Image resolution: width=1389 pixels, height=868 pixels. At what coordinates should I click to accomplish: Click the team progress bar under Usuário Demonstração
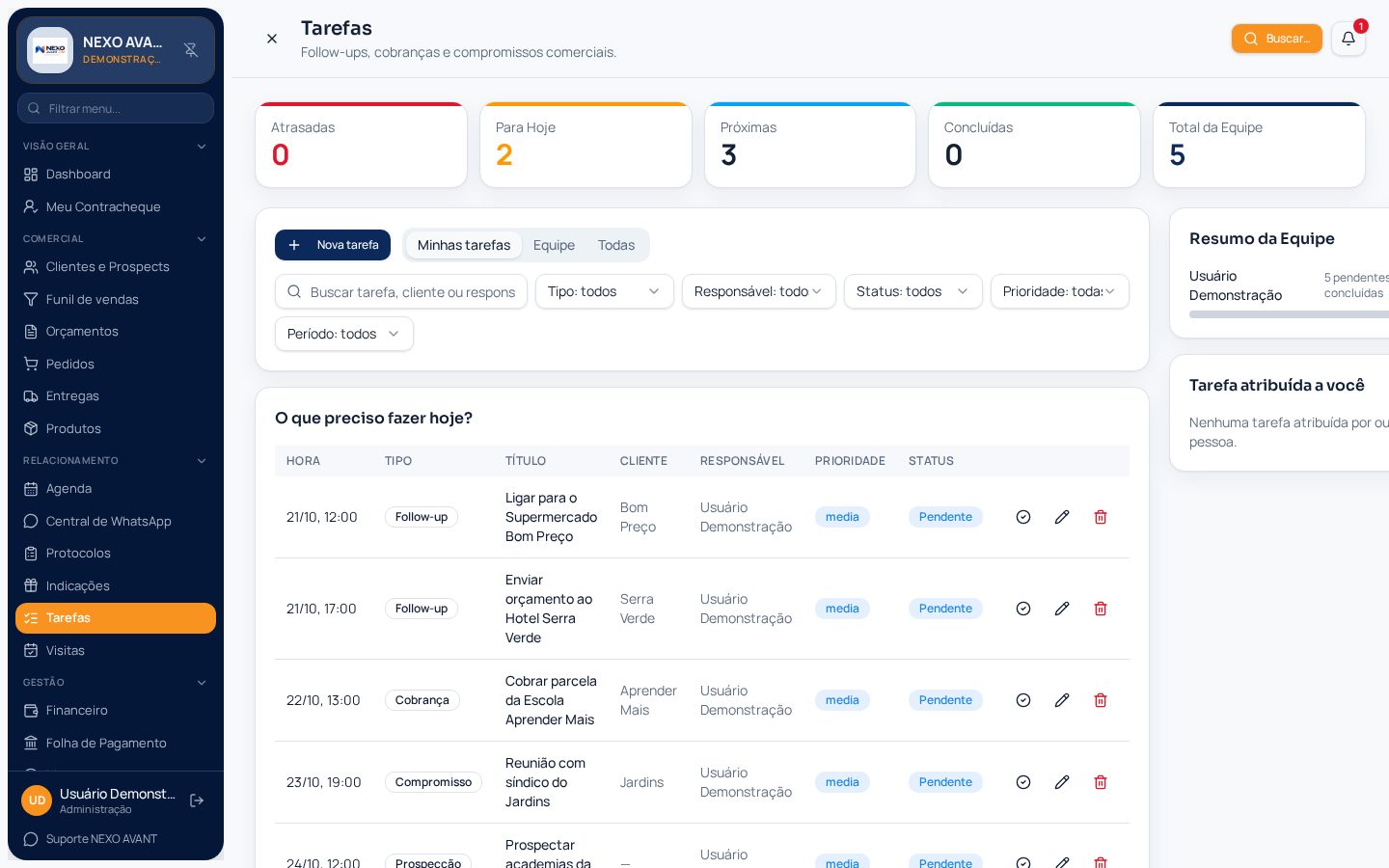pos(1289,314)
